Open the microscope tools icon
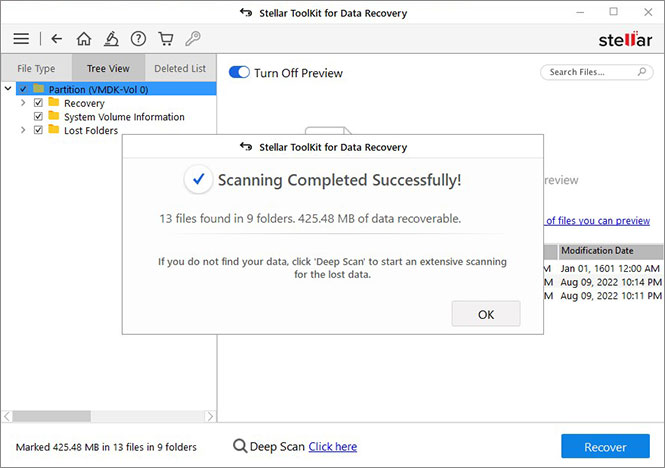The width and height of the screenshot is (665, 468). click(111, 39)
